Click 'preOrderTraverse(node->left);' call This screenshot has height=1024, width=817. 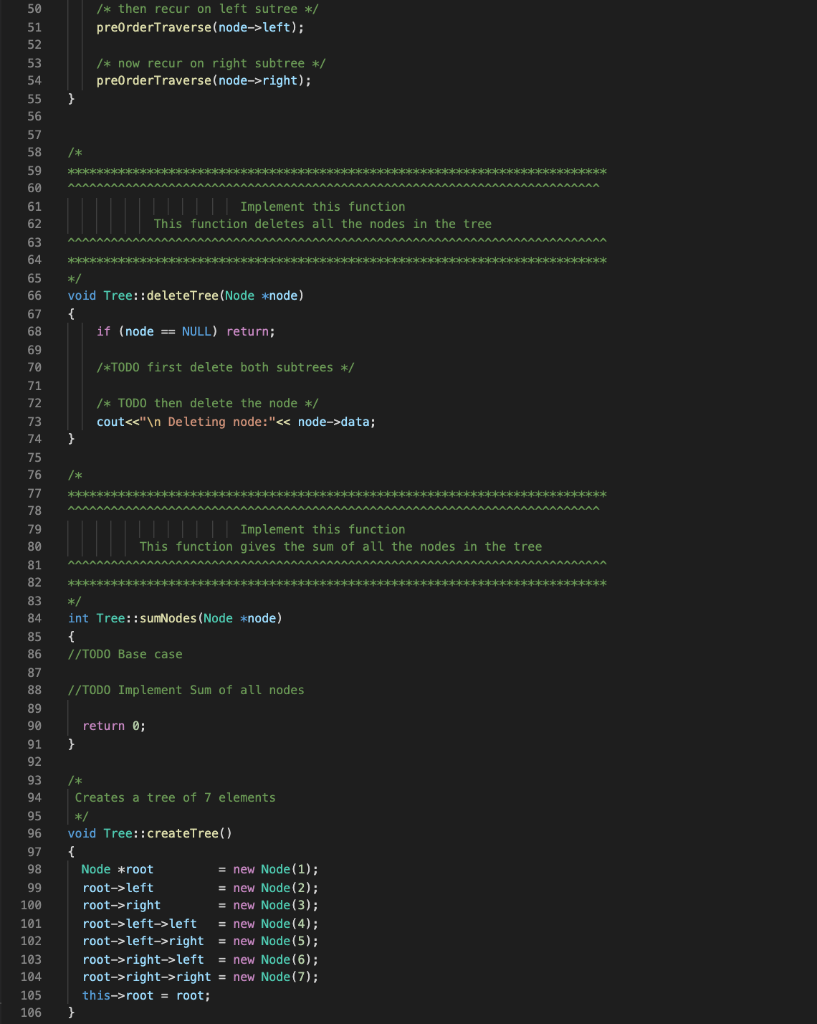pos(200,27)
